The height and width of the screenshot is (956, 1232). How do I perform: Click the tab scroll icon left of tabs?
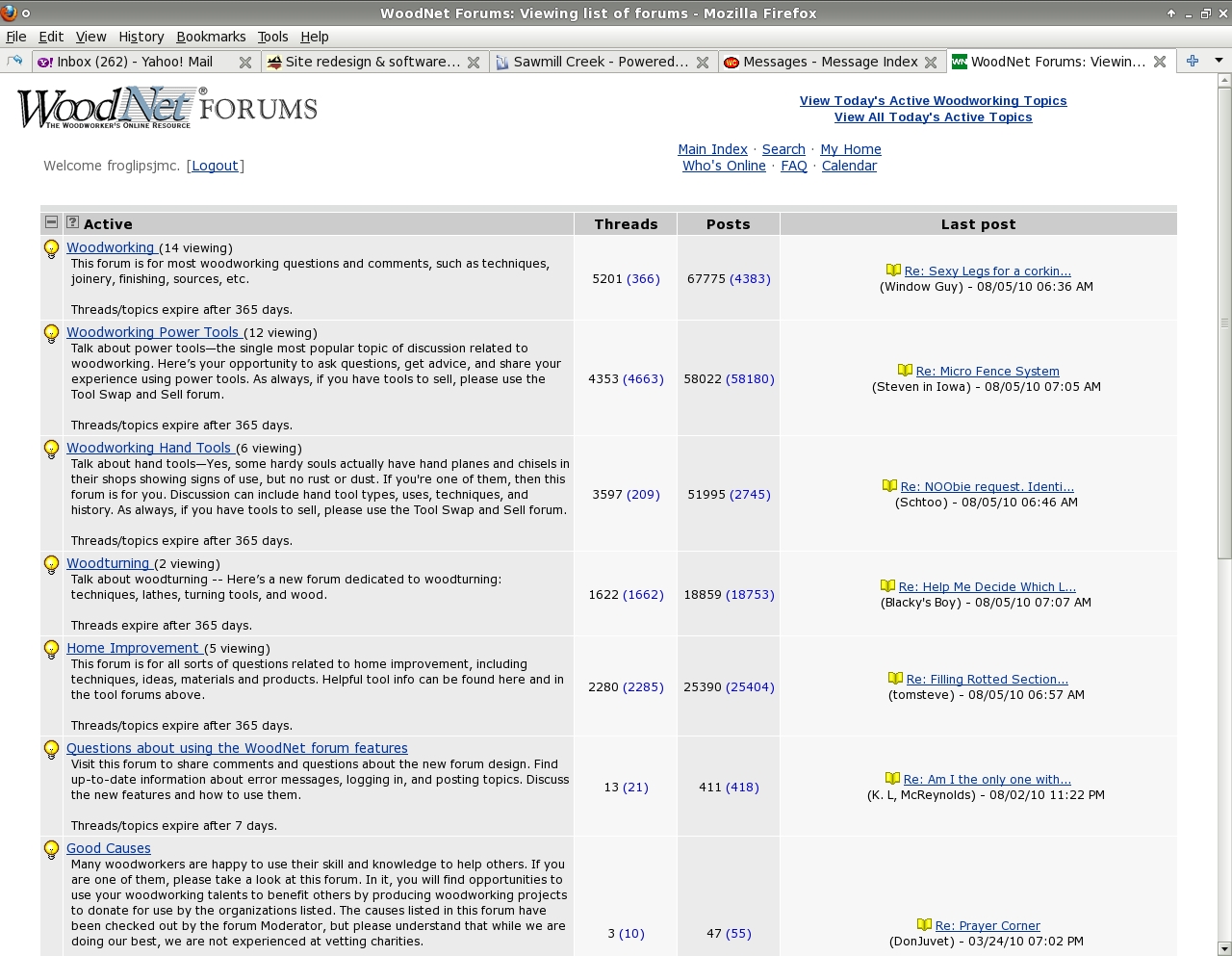pos(14,61)
